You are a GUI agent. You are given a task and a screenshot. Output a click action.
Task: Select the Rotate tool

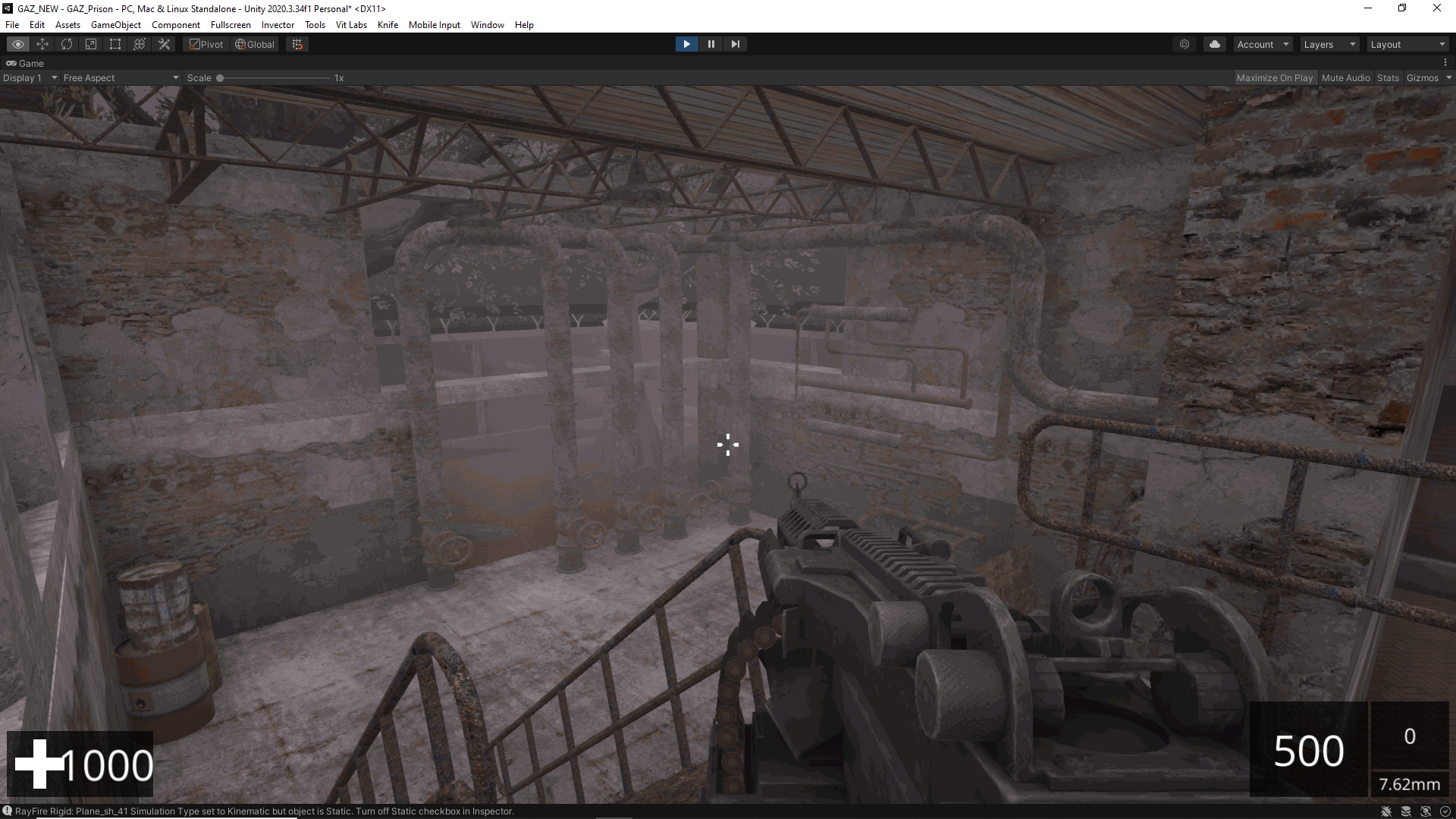[67, 44]
